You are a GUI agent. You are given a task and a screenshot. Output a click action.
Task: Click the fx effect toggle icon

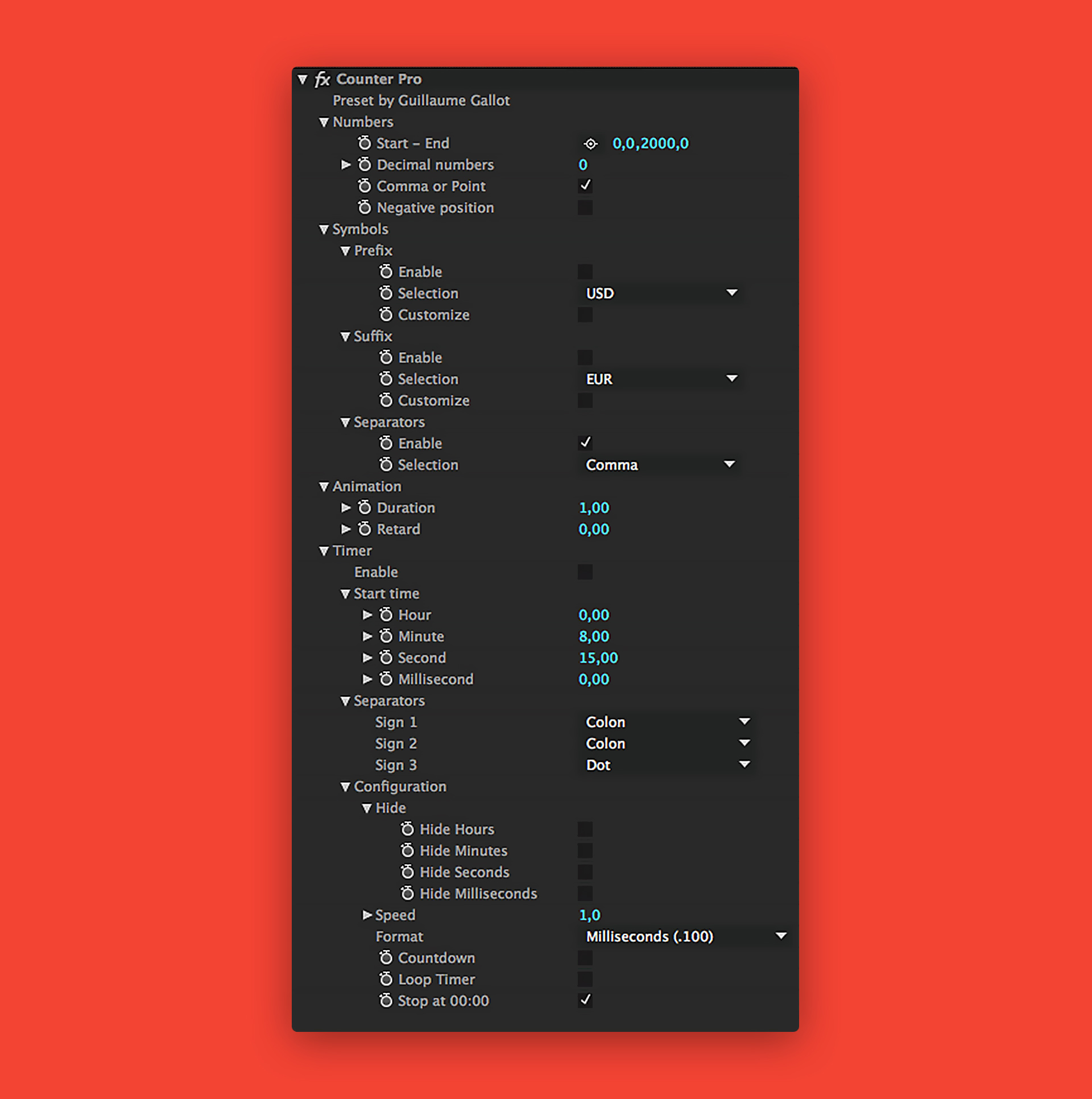tap(322, 79)
